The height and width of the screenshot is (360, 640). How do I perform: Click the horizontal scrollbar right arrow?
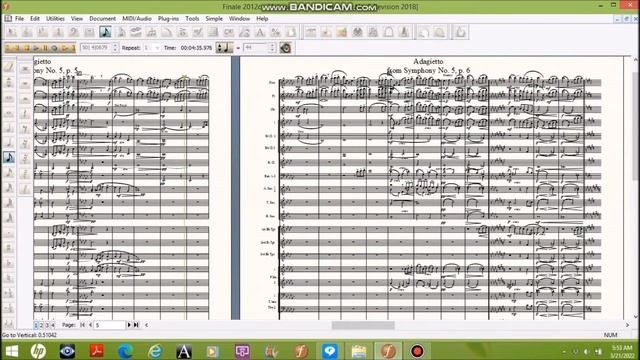point(627,325)
